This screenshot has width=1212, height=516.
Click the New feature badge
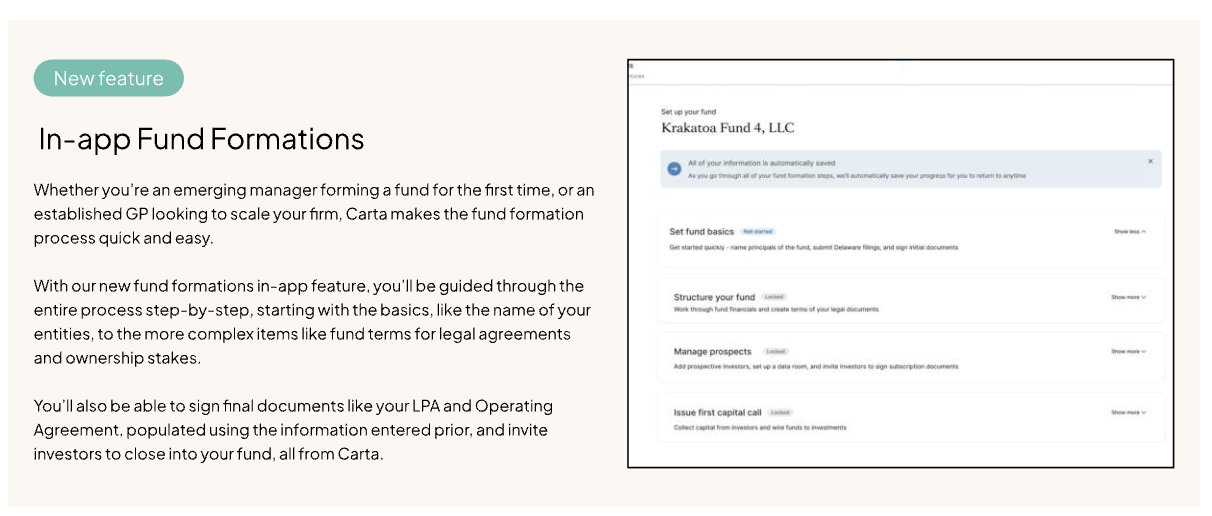109,78
